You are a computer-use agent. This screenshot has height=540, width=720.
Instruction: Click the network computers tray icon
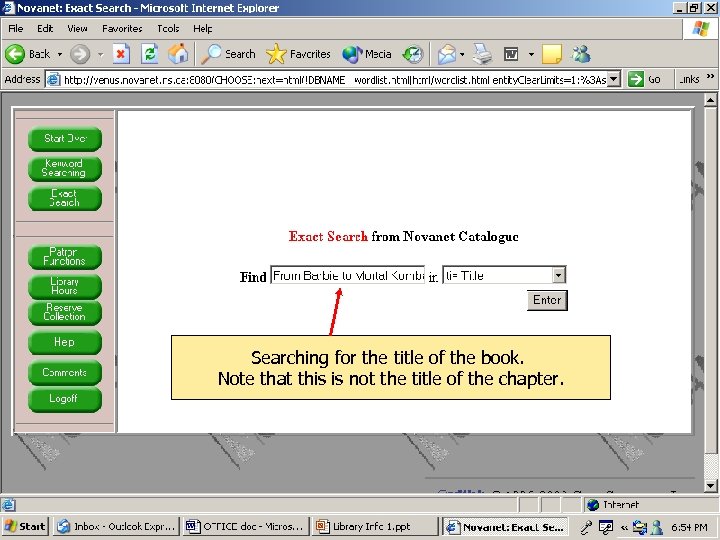coord(639,527)
